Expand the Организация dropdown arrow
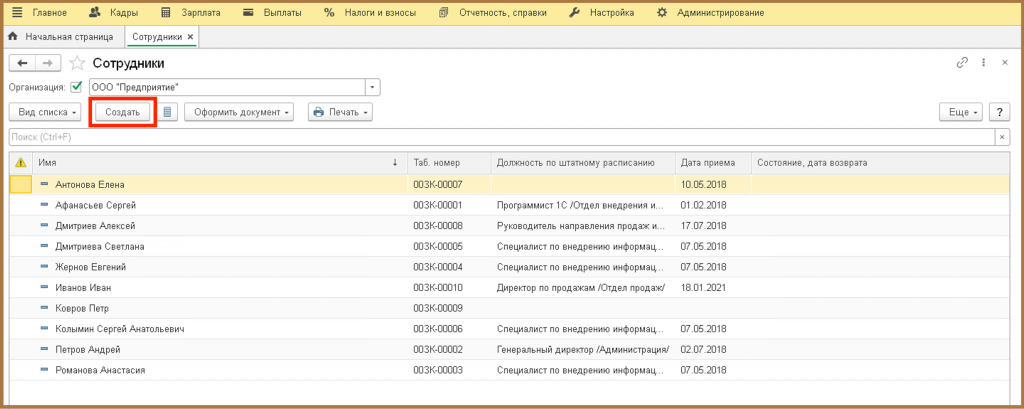 tap(372, 87)
